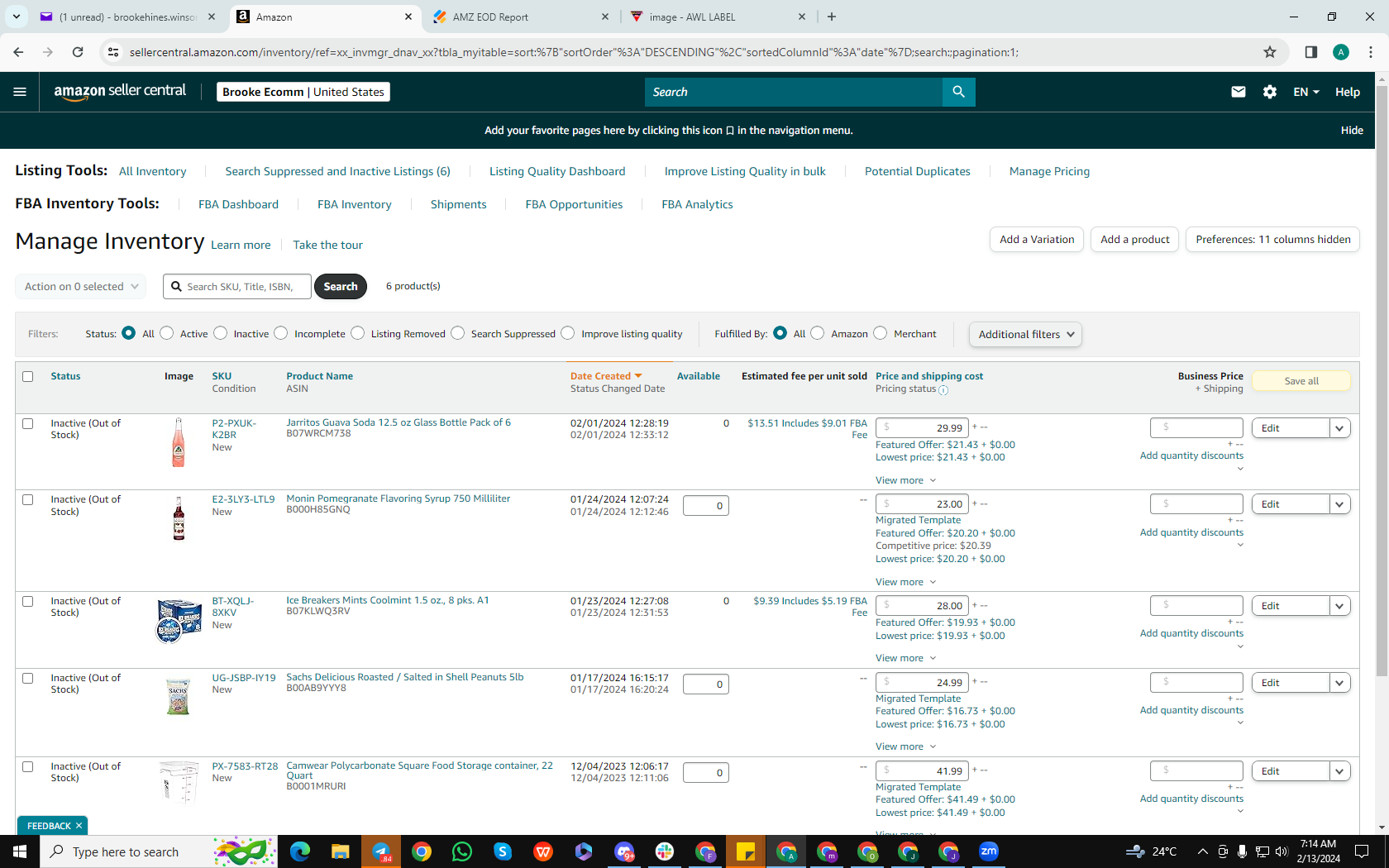Open the Action on 0 selected dropdown
This screenshot has width=1389, height=868.
pyautogui.click(x=81, y=286)
